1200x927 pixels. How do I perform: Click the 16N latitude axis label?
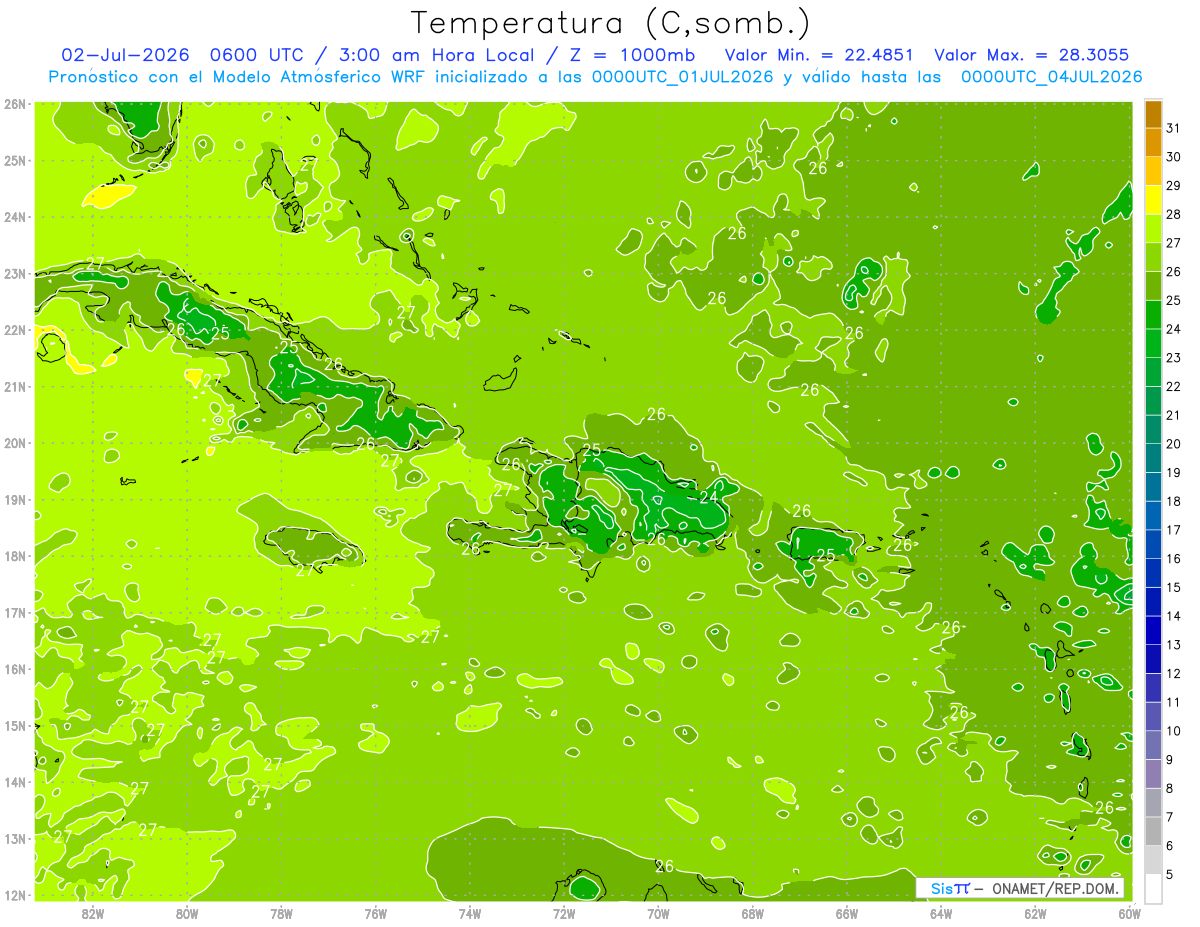(15, 668)
